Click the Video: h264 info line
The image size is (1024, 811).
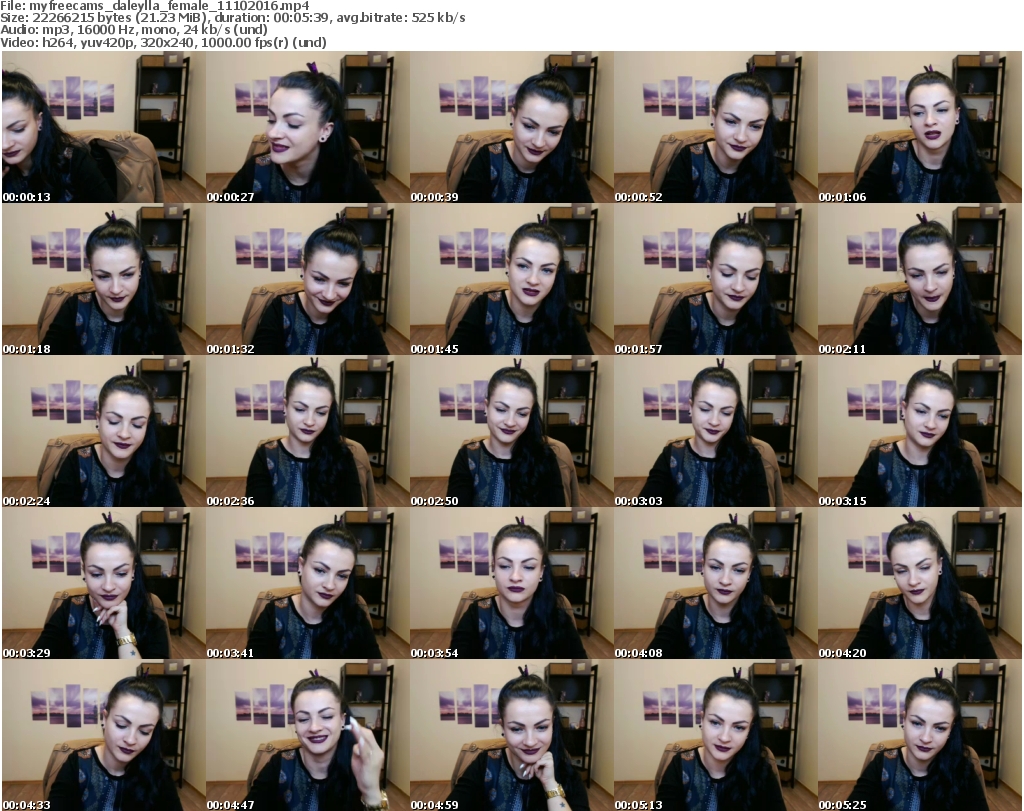coord(163,42)
